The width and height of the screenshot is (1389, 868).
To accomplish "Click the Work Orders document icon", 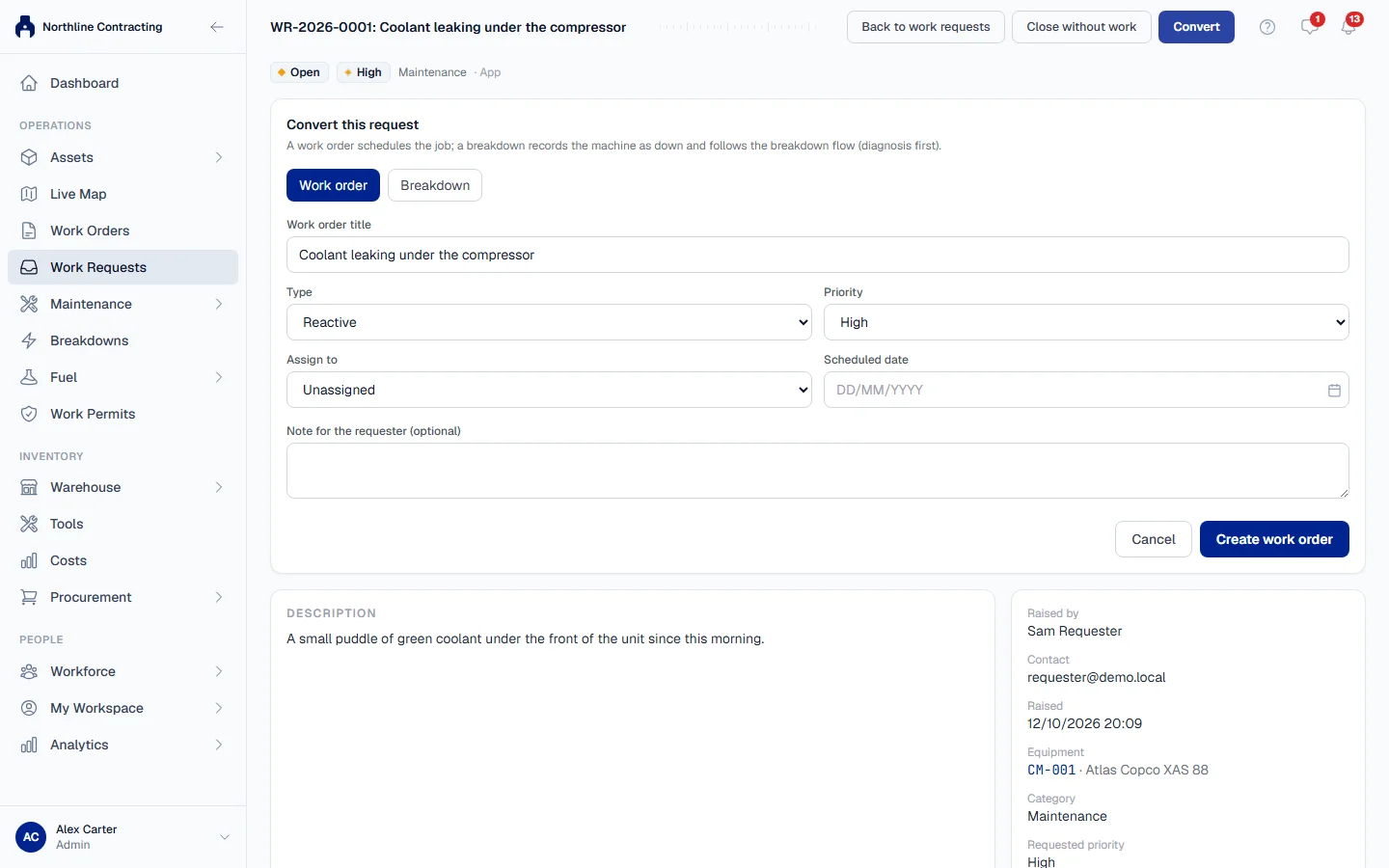I will pos(29,231).
